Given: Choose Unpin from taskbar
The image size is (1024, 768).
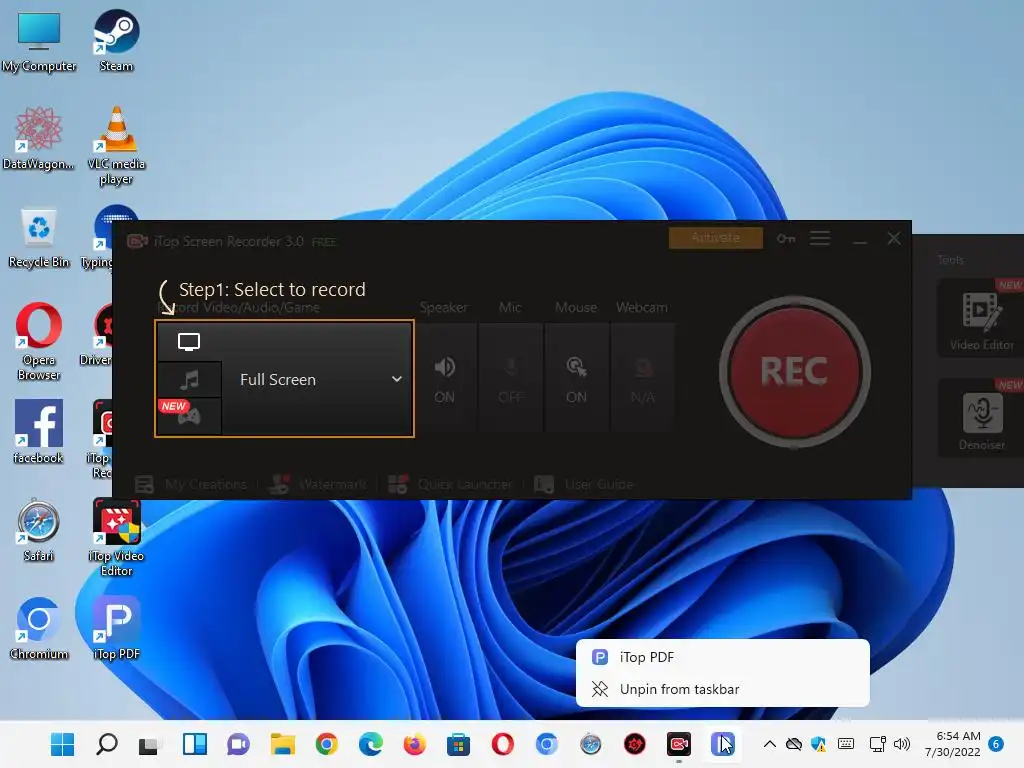Looking at the screenshot, I should [x=722, y=689].
